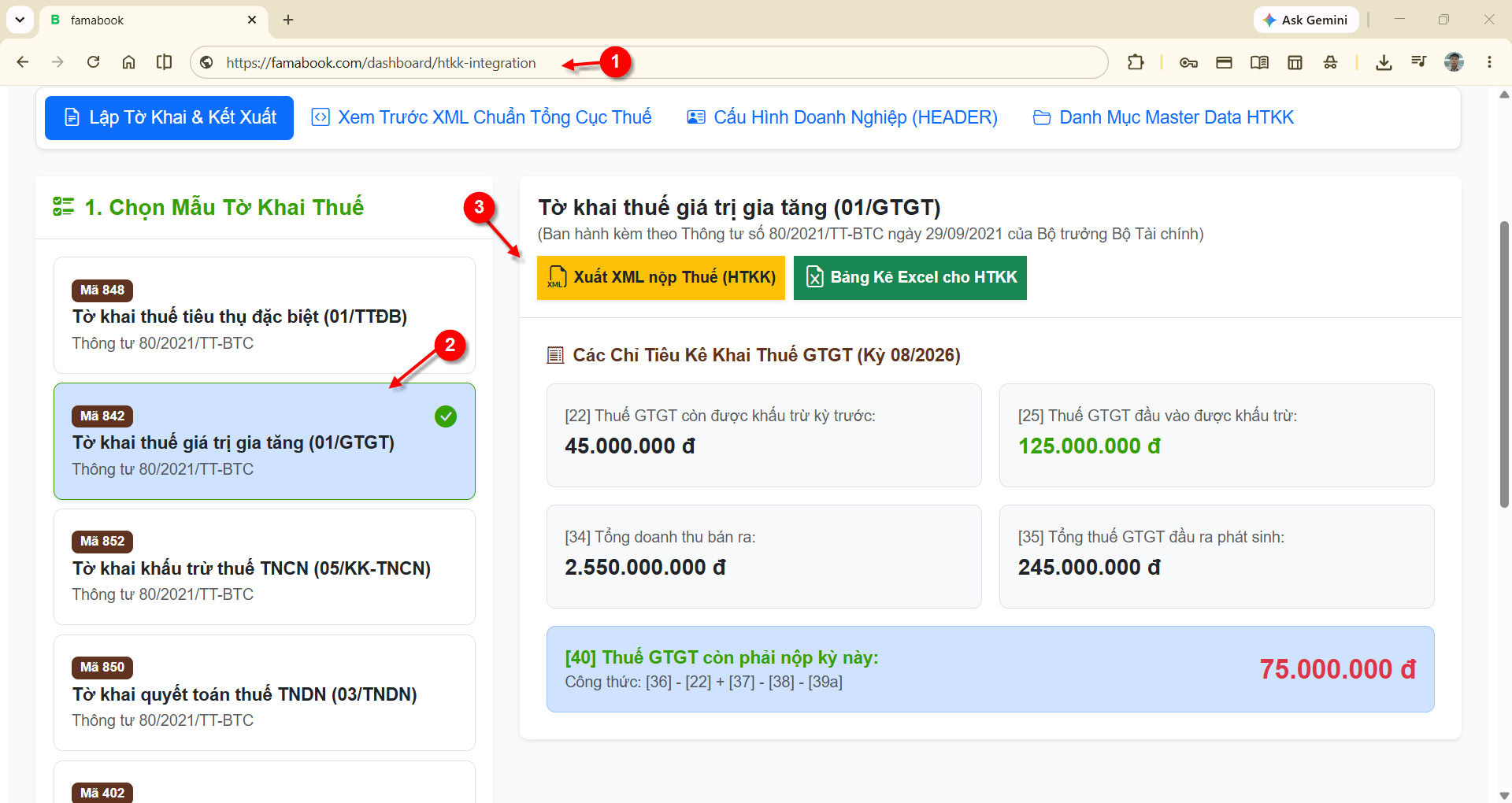Click the list icon beside Các Chỉ Tiêu Kê Khai
The width and height of the screenshot is (1512, 803).
pos(555,355)
